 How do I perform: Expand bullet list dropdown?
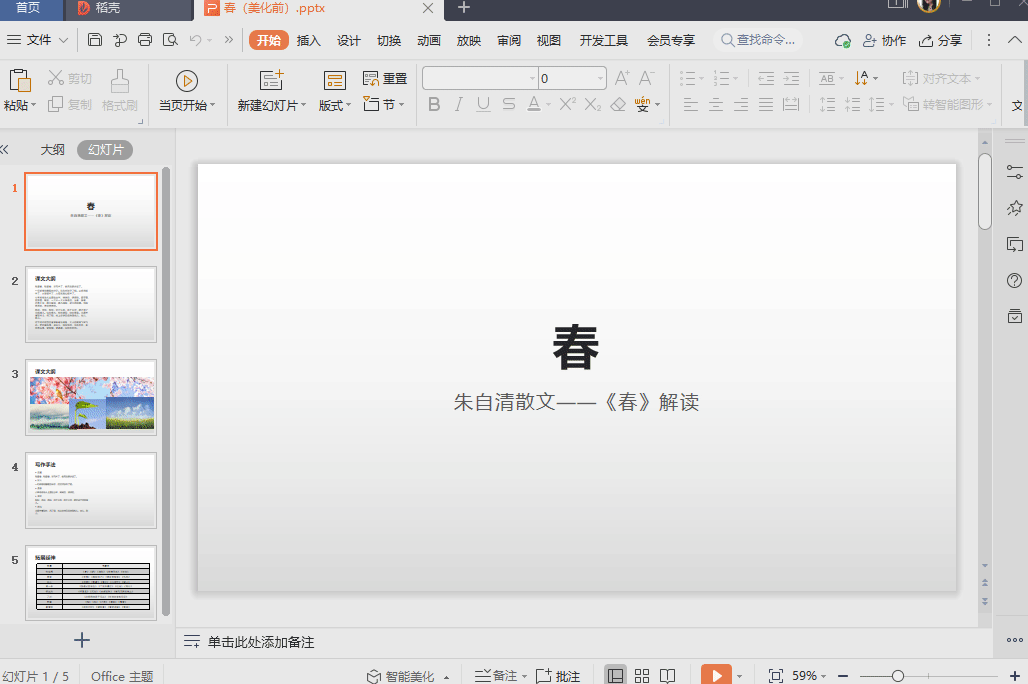702,79
